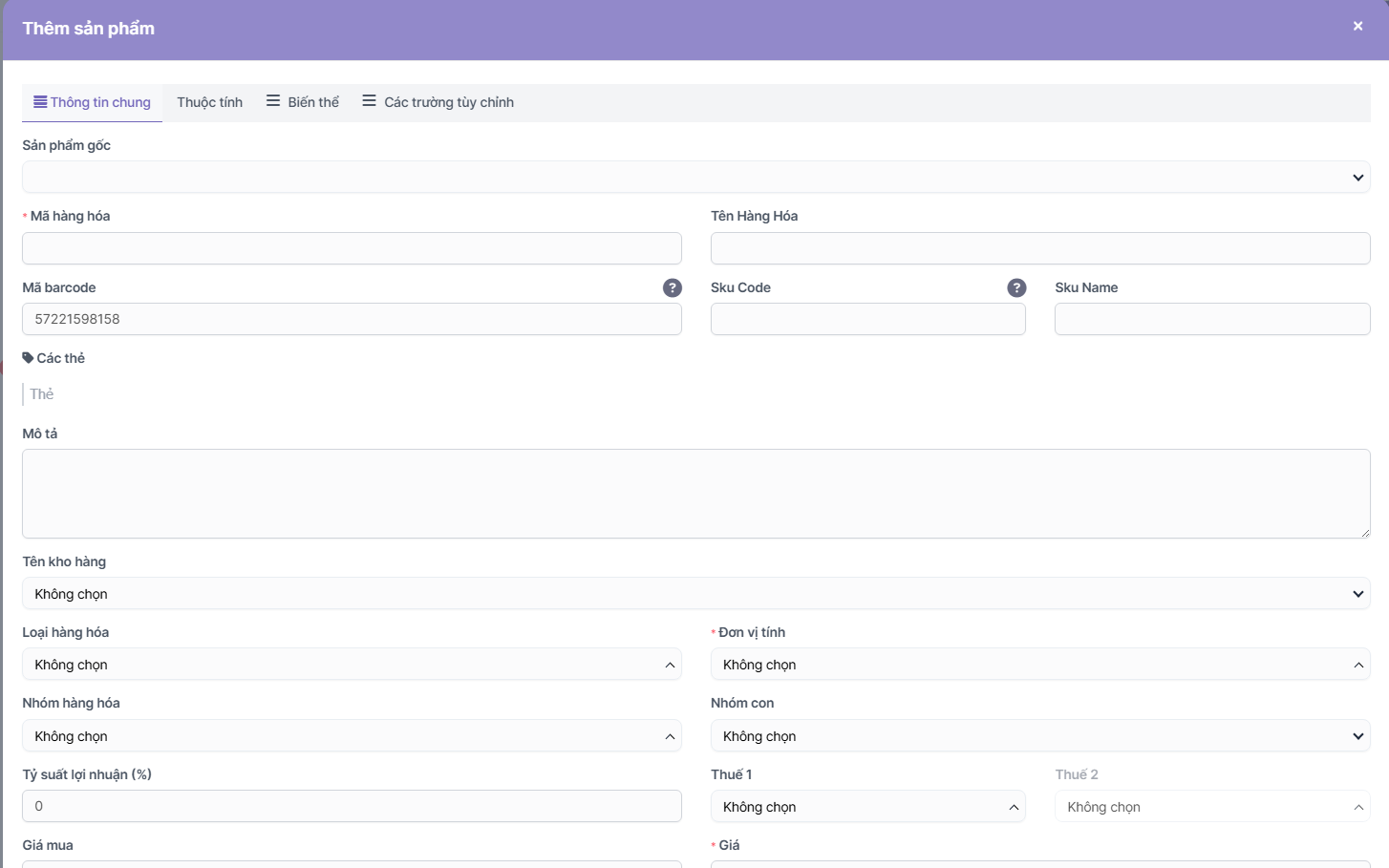Expand the Nhóm con dropdown
The image size is (1389, 868).
pos(1039,736)
